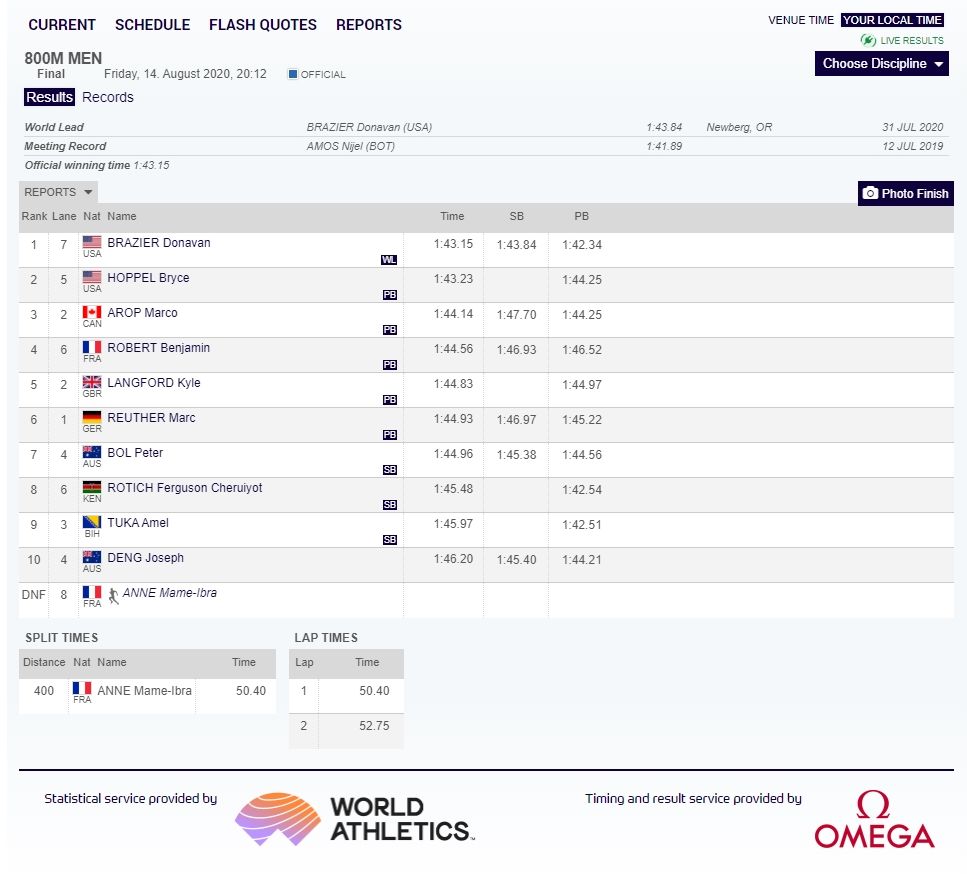Click the WL badge in Brazier's row
The height and width of the screenshot is (874, 967).
pos(389,260)
